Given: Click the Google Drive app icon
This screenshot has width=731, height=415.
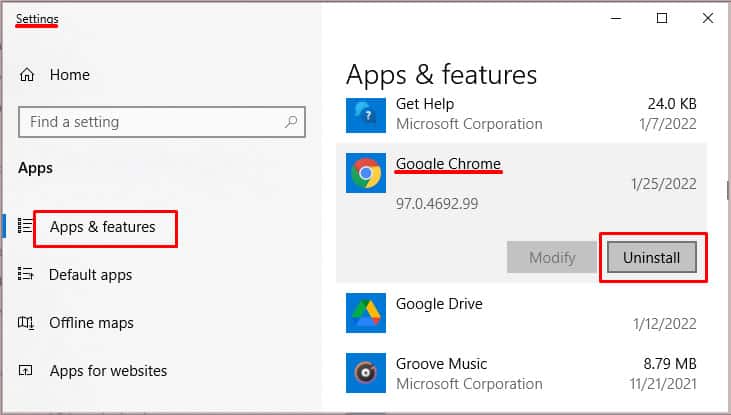Looking at the screenshot, I should tap(366, 313).
